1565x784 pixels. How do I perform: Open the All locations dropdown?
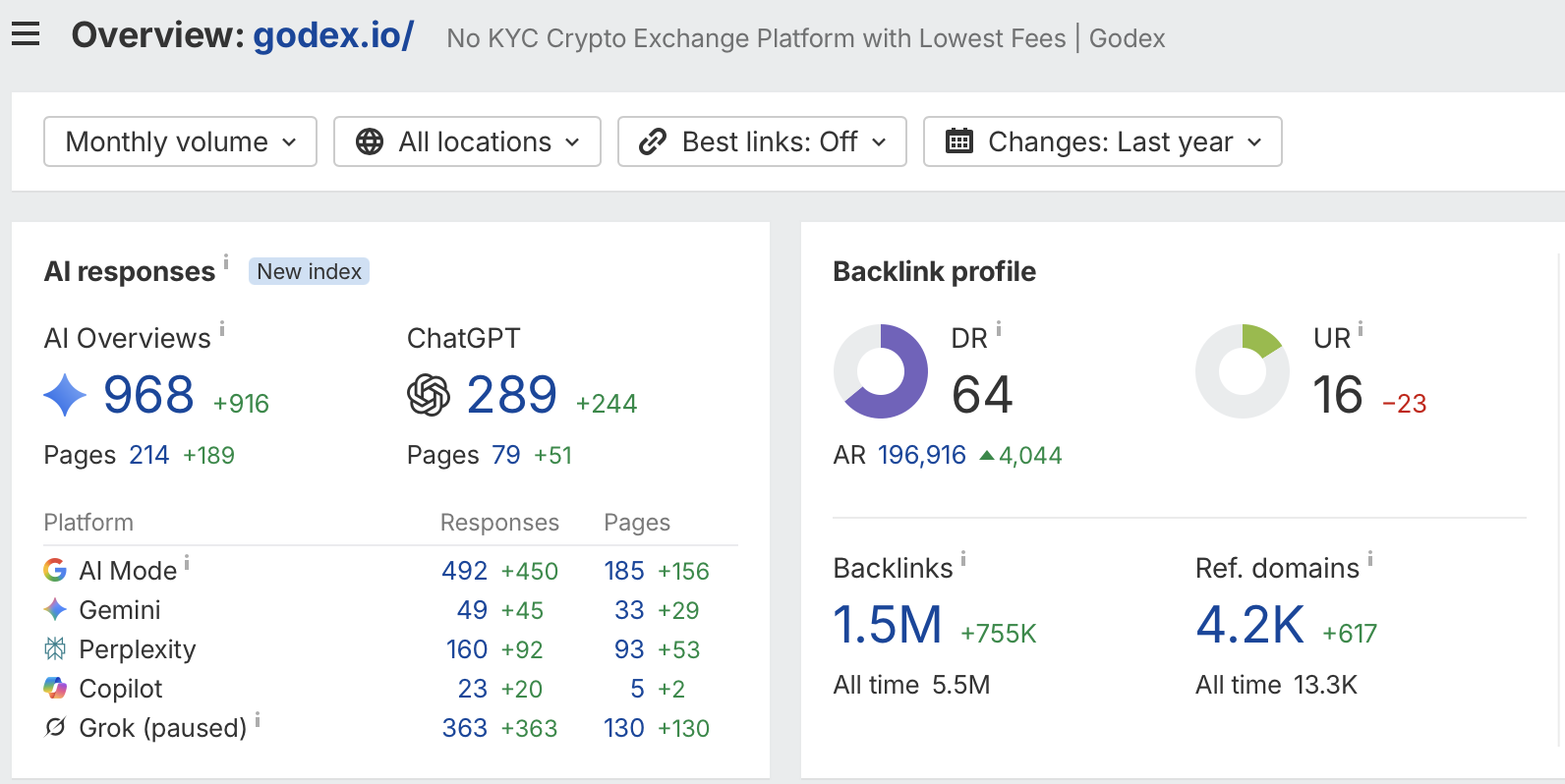pyautogui.click(x=467, y=141)
